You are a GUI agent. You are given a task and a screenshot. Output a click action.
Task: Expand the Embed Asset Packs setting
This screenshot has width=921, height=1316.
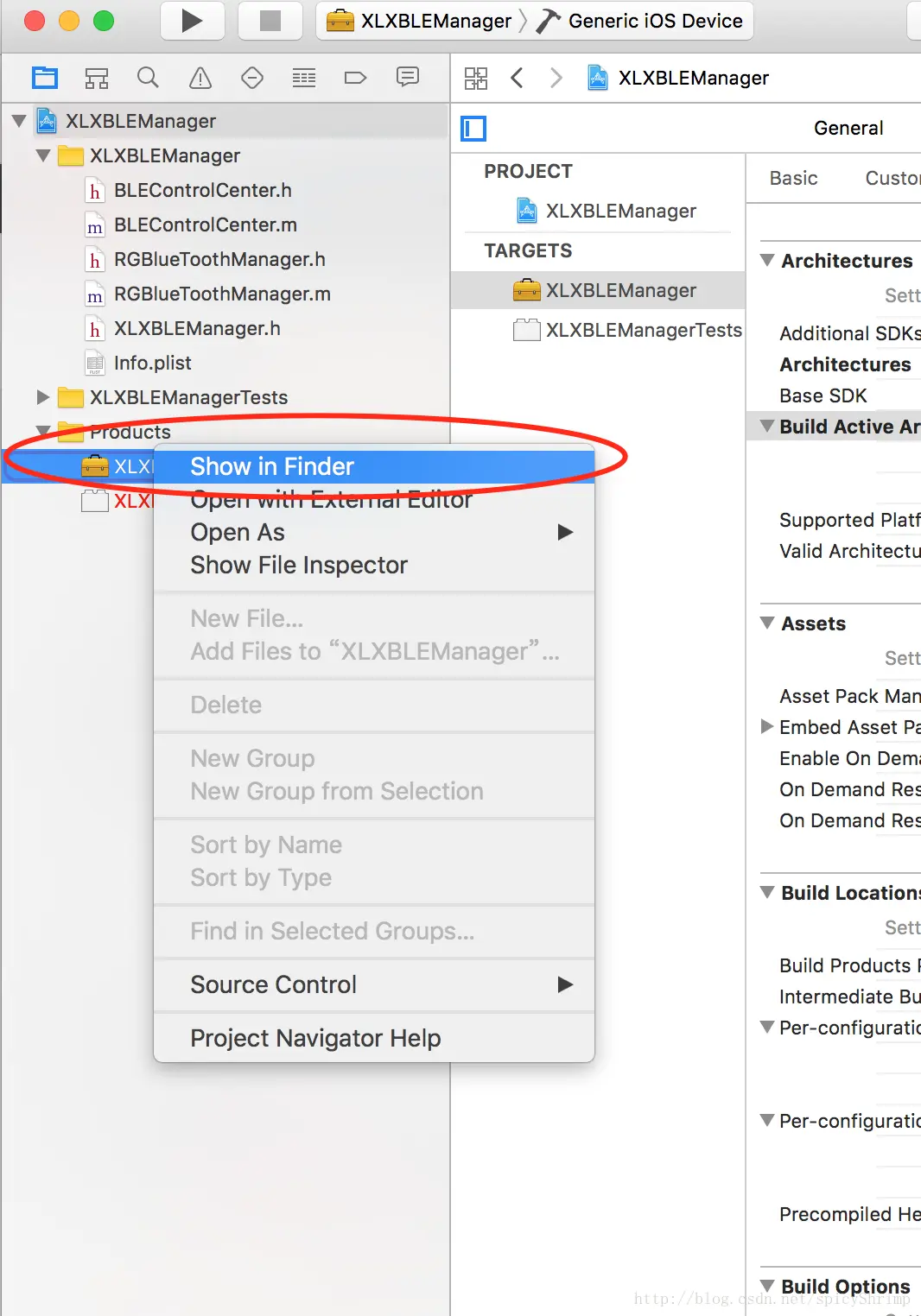766,726
